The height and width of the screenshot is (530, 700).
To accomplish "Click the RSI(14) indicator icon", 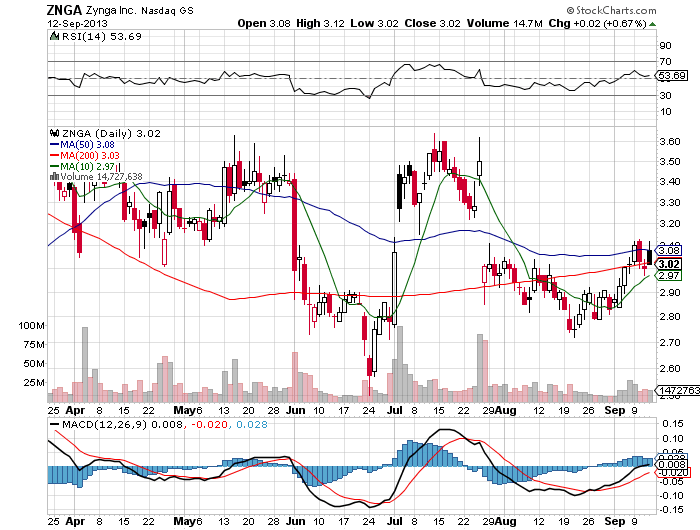I will point(54,36).
